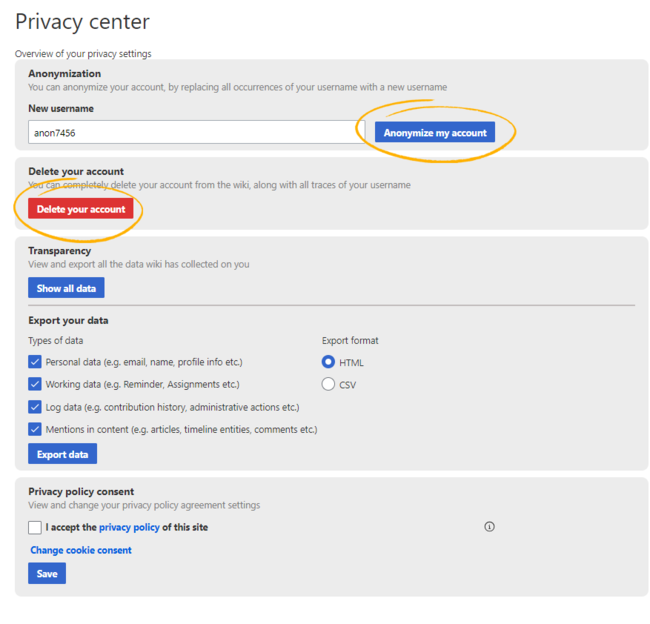650x624 pixels.
Task: Click the Anonymization section title
Action: [x=65, y=73]
